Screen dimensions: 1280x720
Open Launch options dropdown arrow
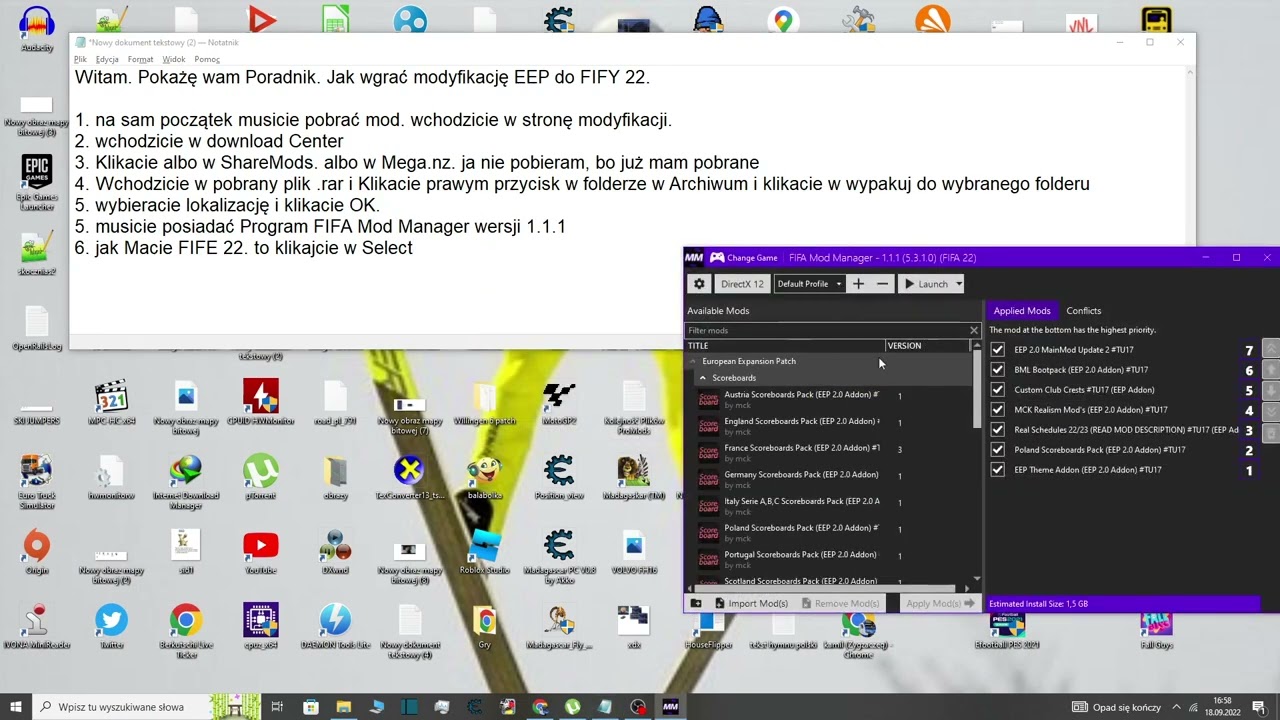tap(958, 284)
